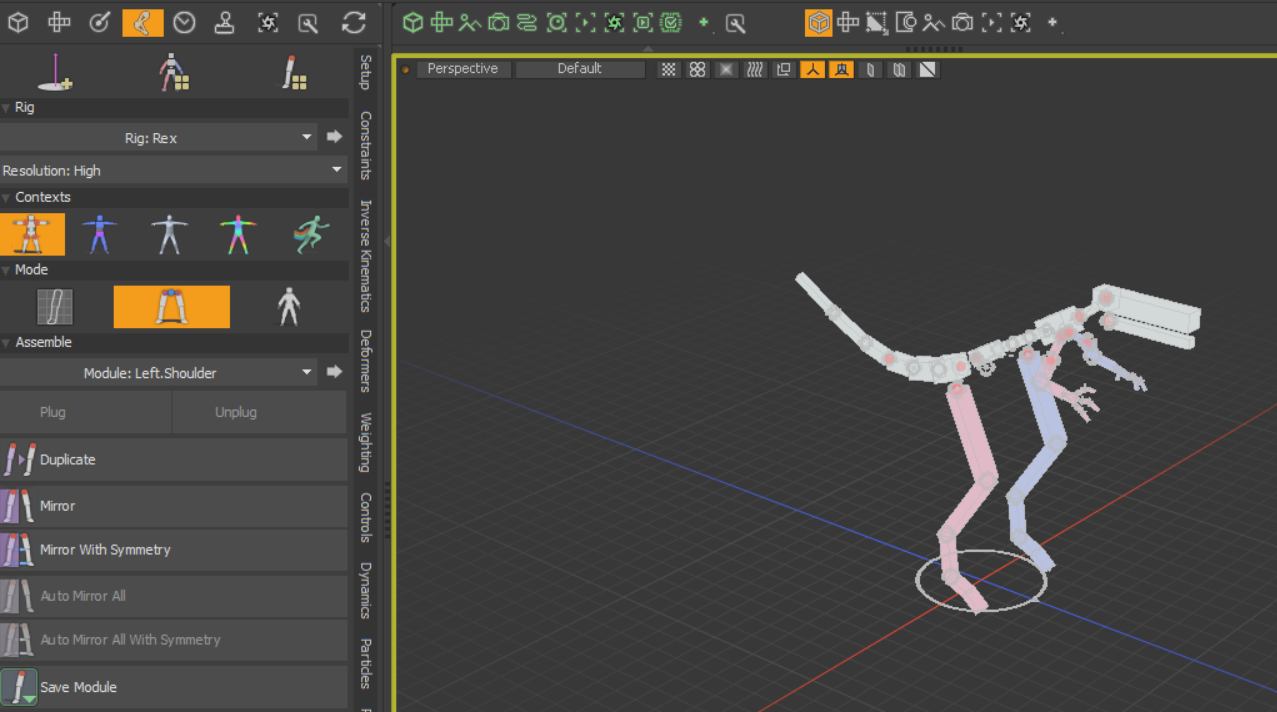Toggle the wavy lines viewport button
The image size is (1277, 712).
pos(756,69)
